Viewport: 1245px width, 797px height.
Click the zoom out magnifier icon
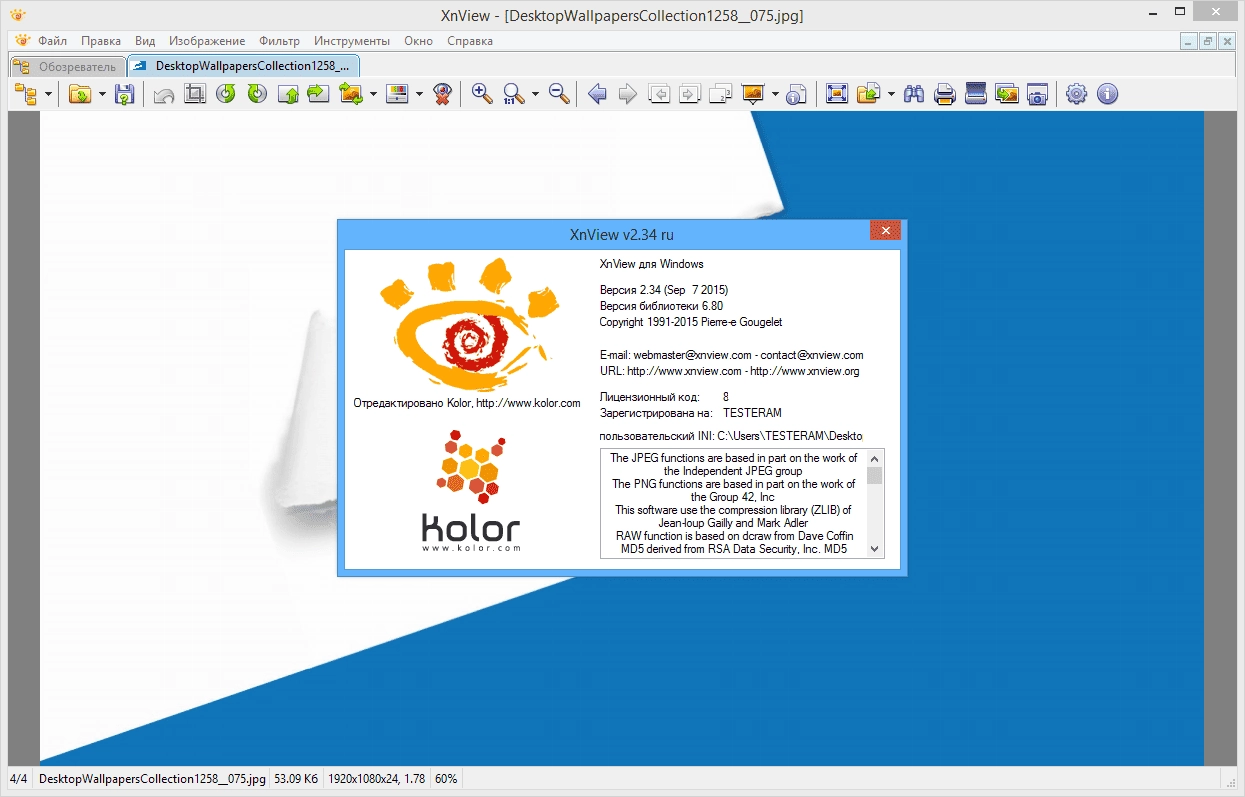(559, 94)
